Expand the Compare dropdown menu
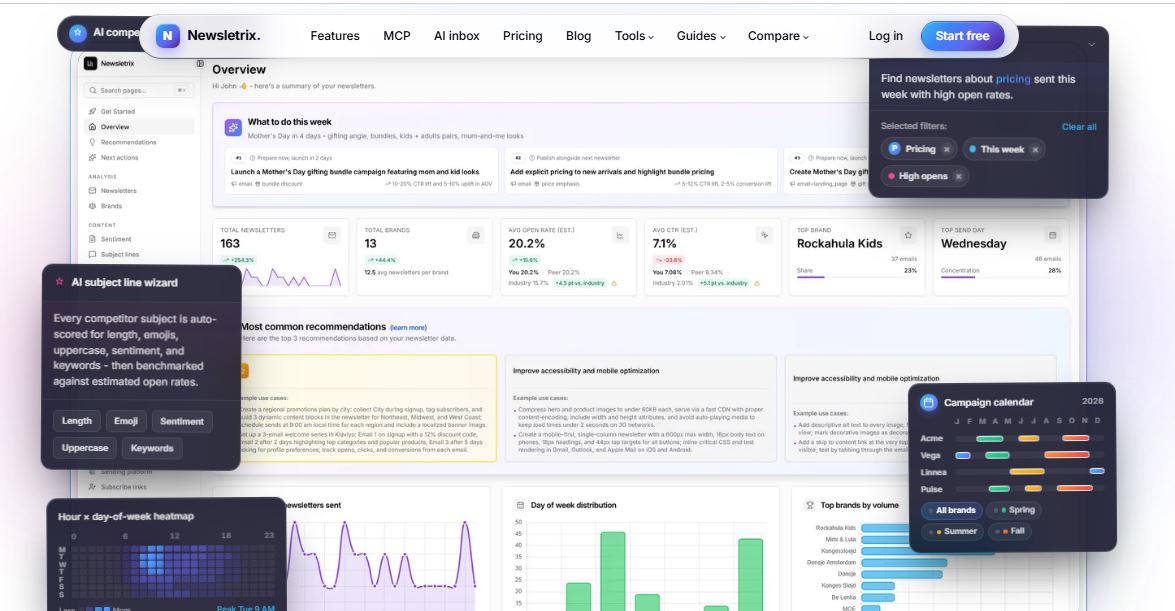This screenshot has height=611, width=1175. point(778,36)
